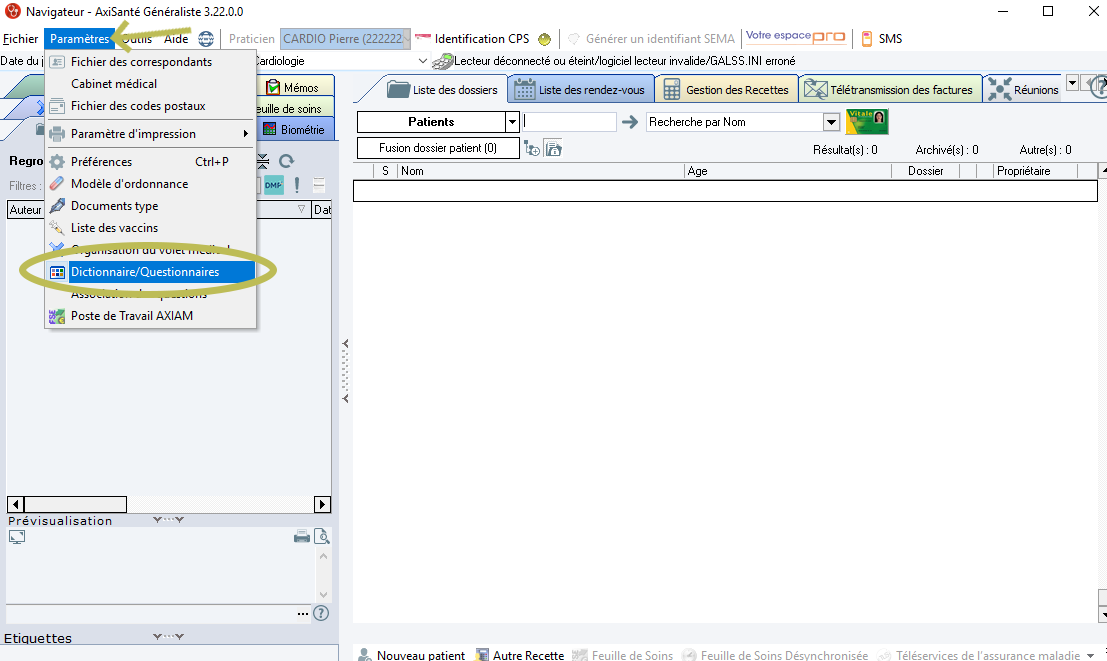Collapse the Prévisualisation panel

pos(168,520)
